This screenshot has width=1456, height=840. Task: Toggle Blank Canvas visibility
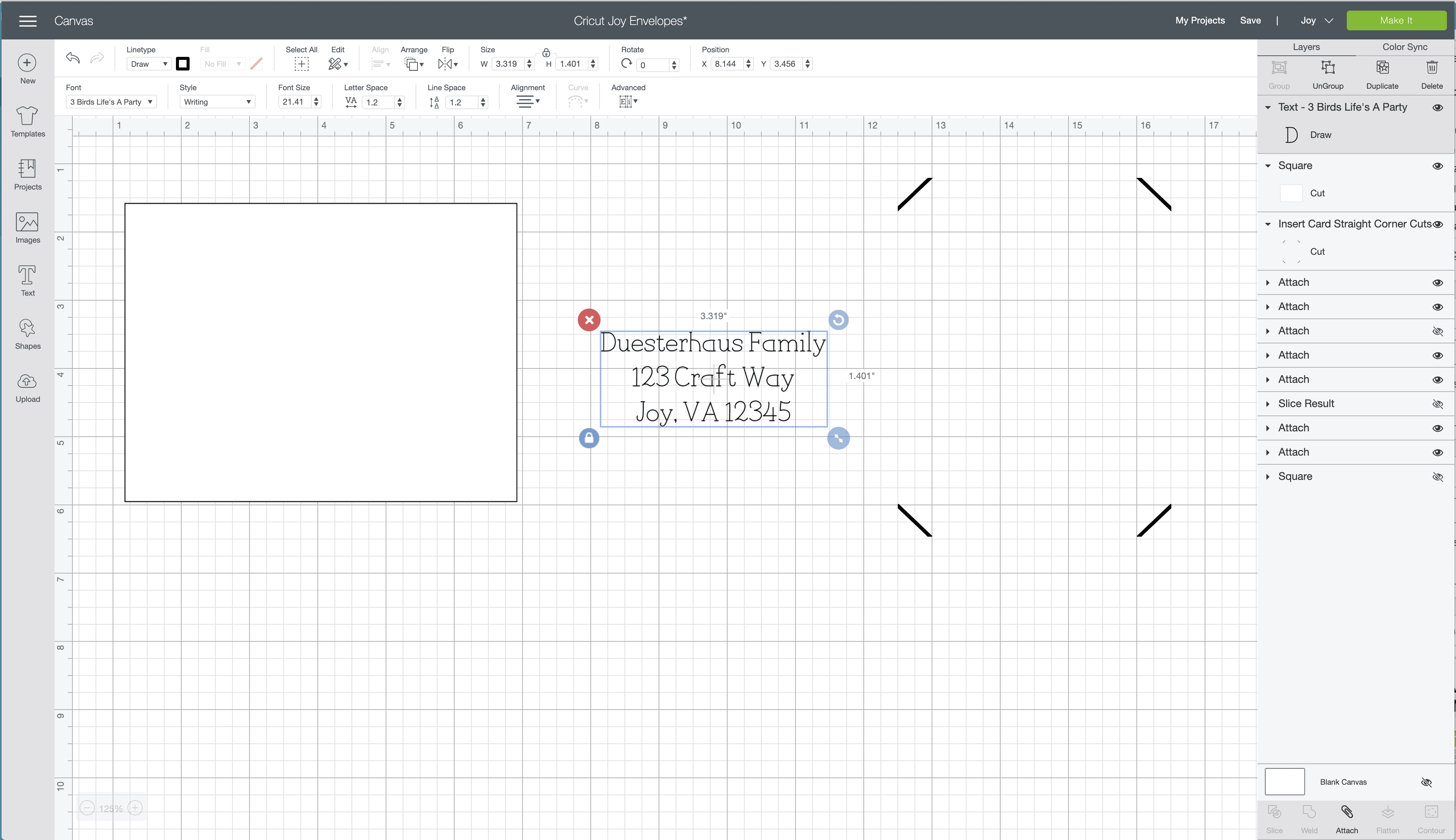pos(1426,782)
